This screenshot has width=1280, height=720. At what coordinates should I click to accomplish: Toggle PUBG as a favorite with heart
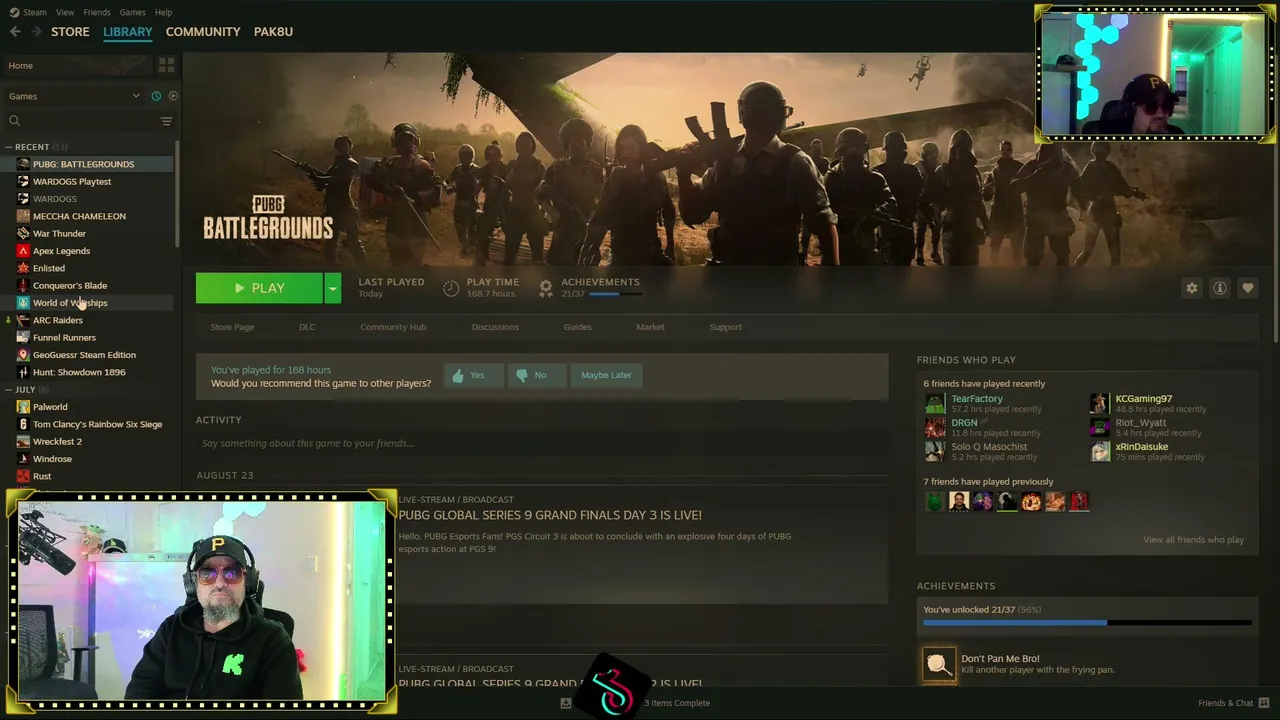1248,288
